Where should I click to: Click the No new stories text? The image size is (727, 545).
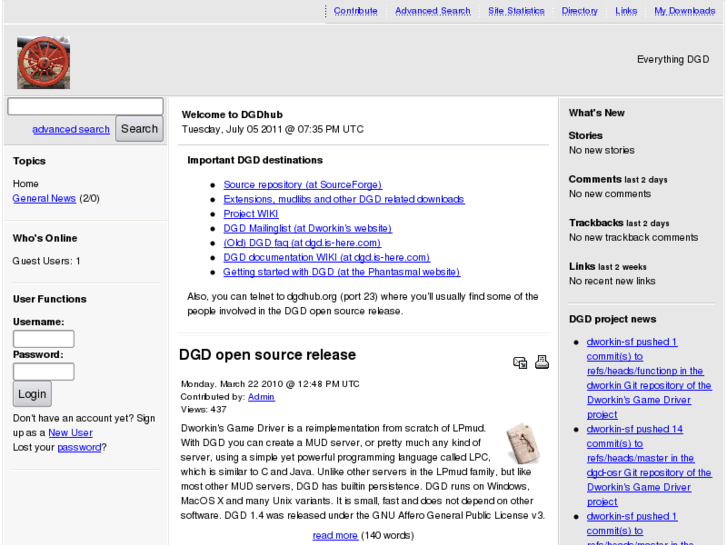pyautogui.click(x=601, y=150)
